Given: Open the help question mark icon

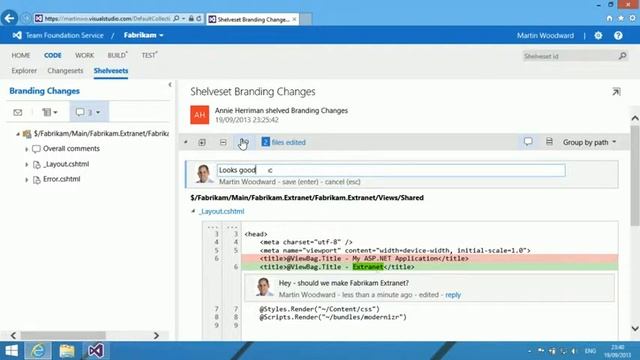Looking at the screenshot, I should click(618, 36).
